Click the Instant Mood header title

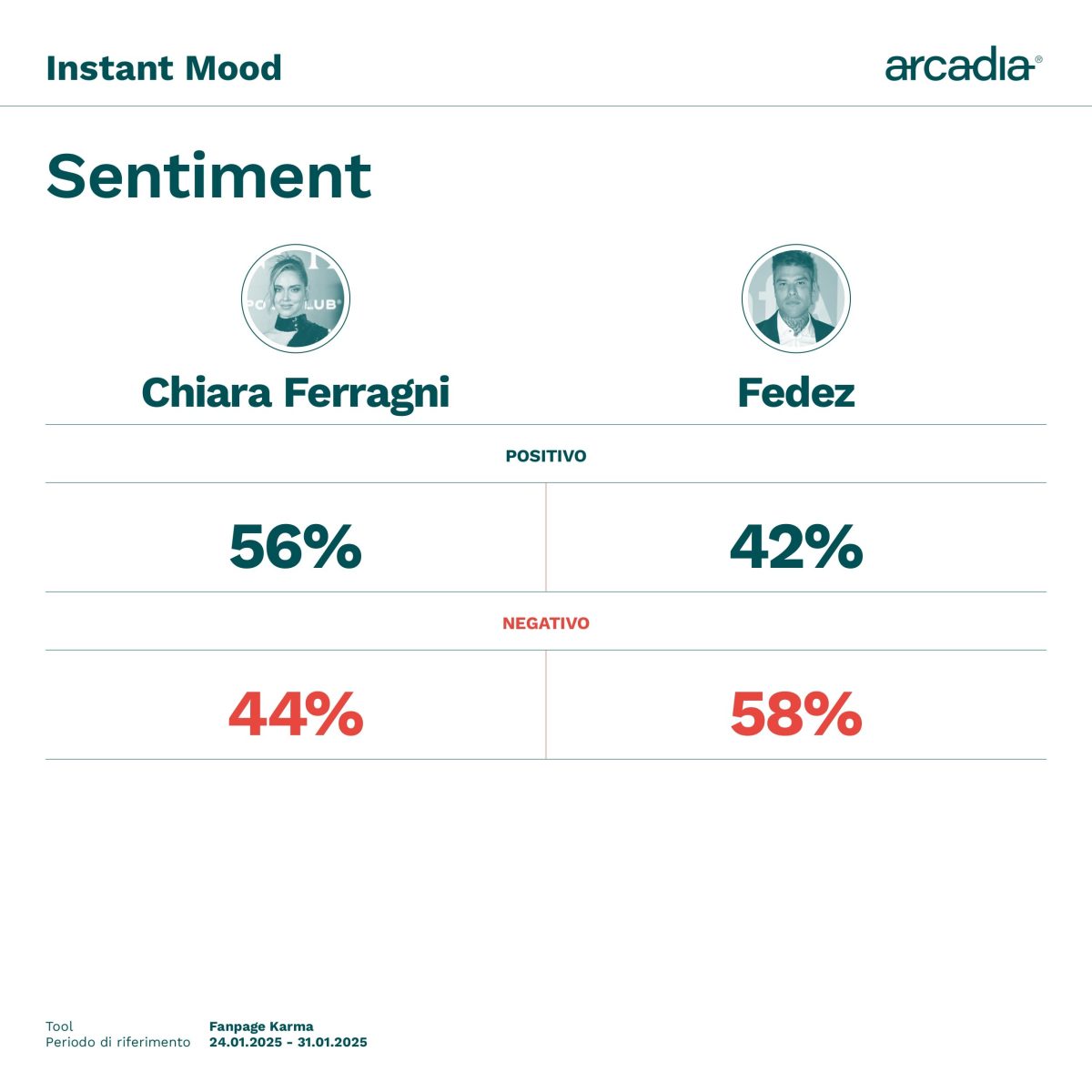tap(164, 68)
